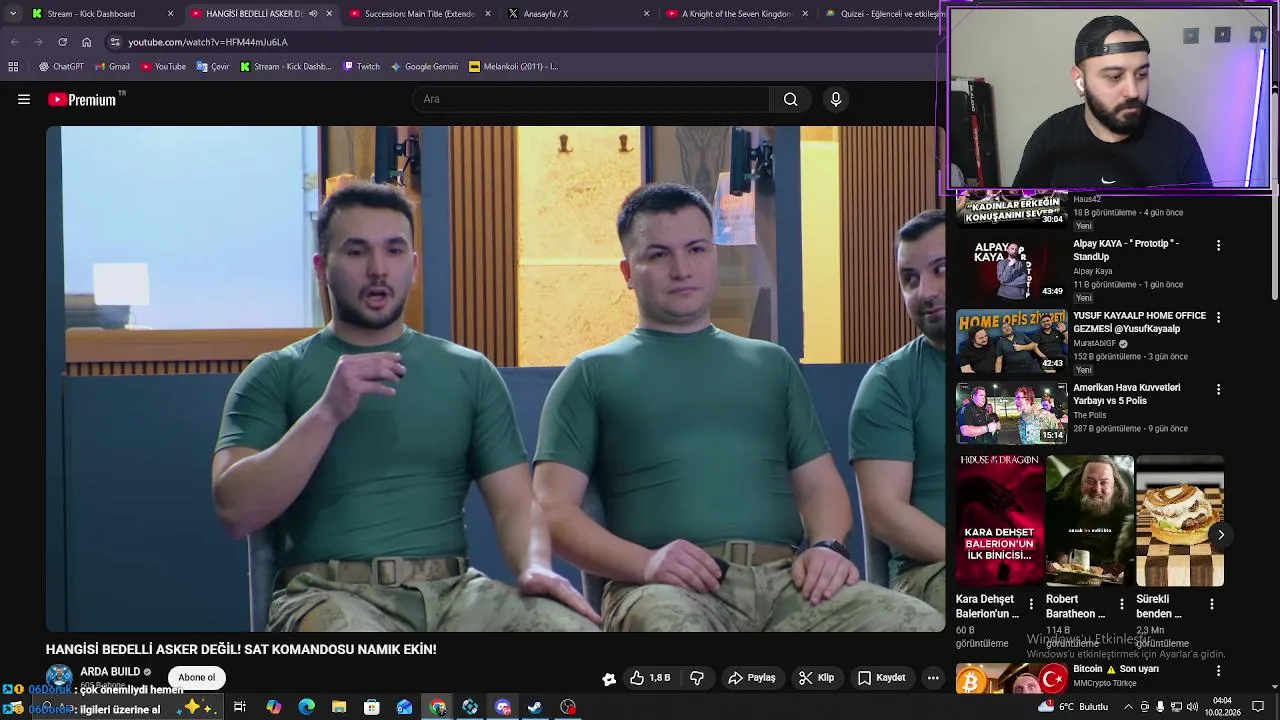Open Microsoft Edge from the taskbar
Image resolution: width=1280 pixels, height=720 pixels.
click(306, 707)
